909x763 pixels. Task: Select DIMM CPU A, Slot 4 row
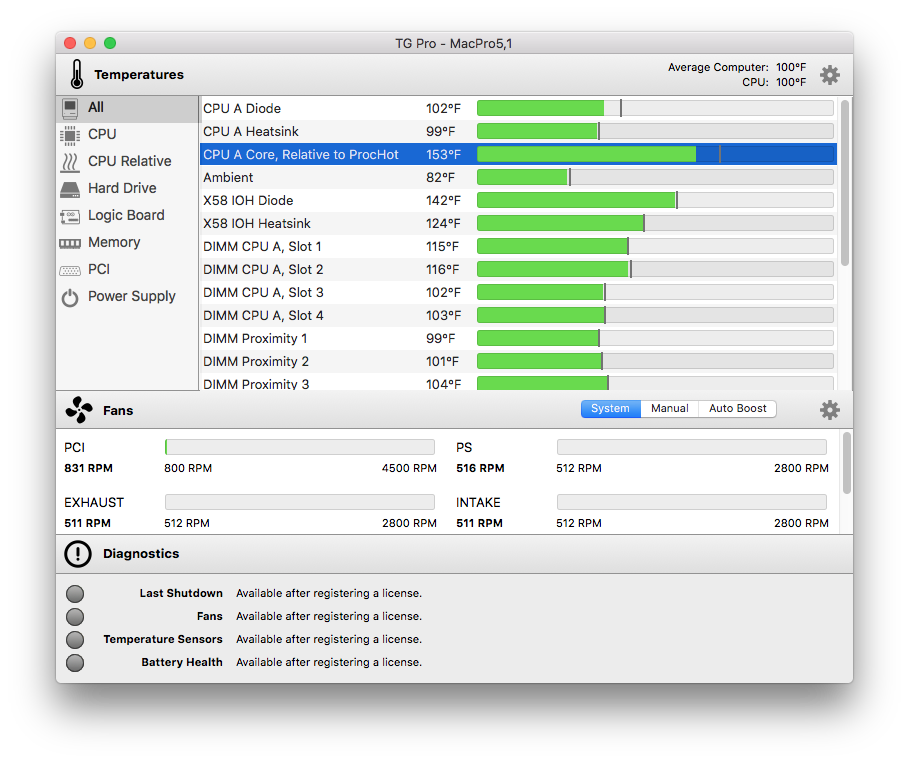519,315
